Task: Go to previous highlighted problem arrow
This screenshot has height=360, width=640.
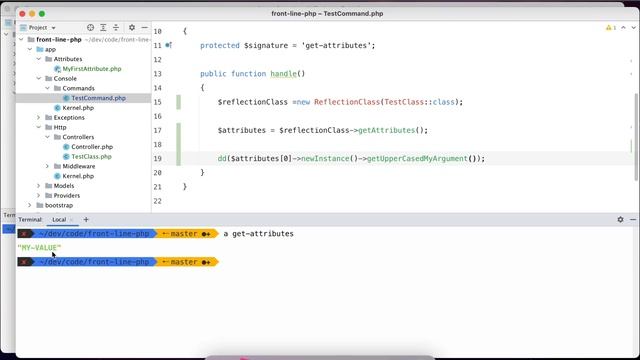Action: click(x=623, y=28)
